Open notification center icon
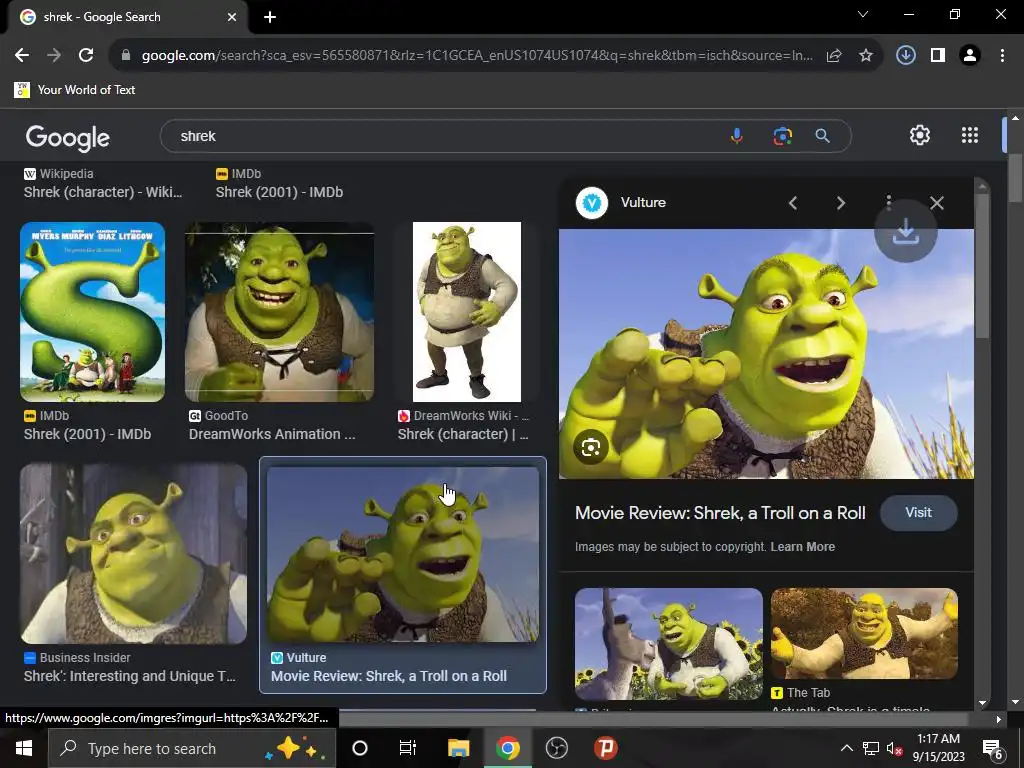This screenshot has height=768, width=1024. click(x=993, y=748)
